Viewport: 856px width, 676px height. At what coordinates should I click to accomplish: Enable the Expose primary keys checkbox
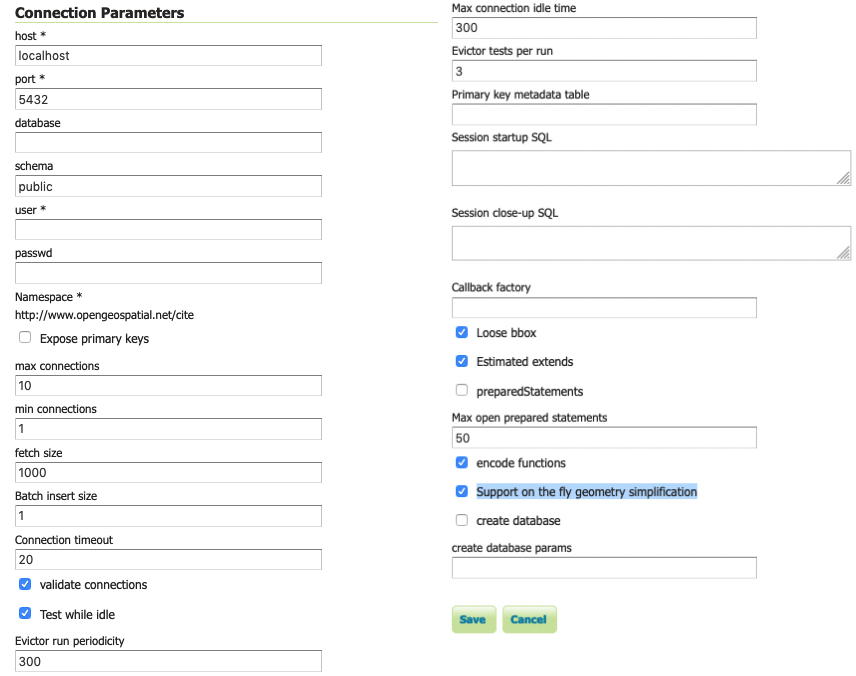point(25,338)
